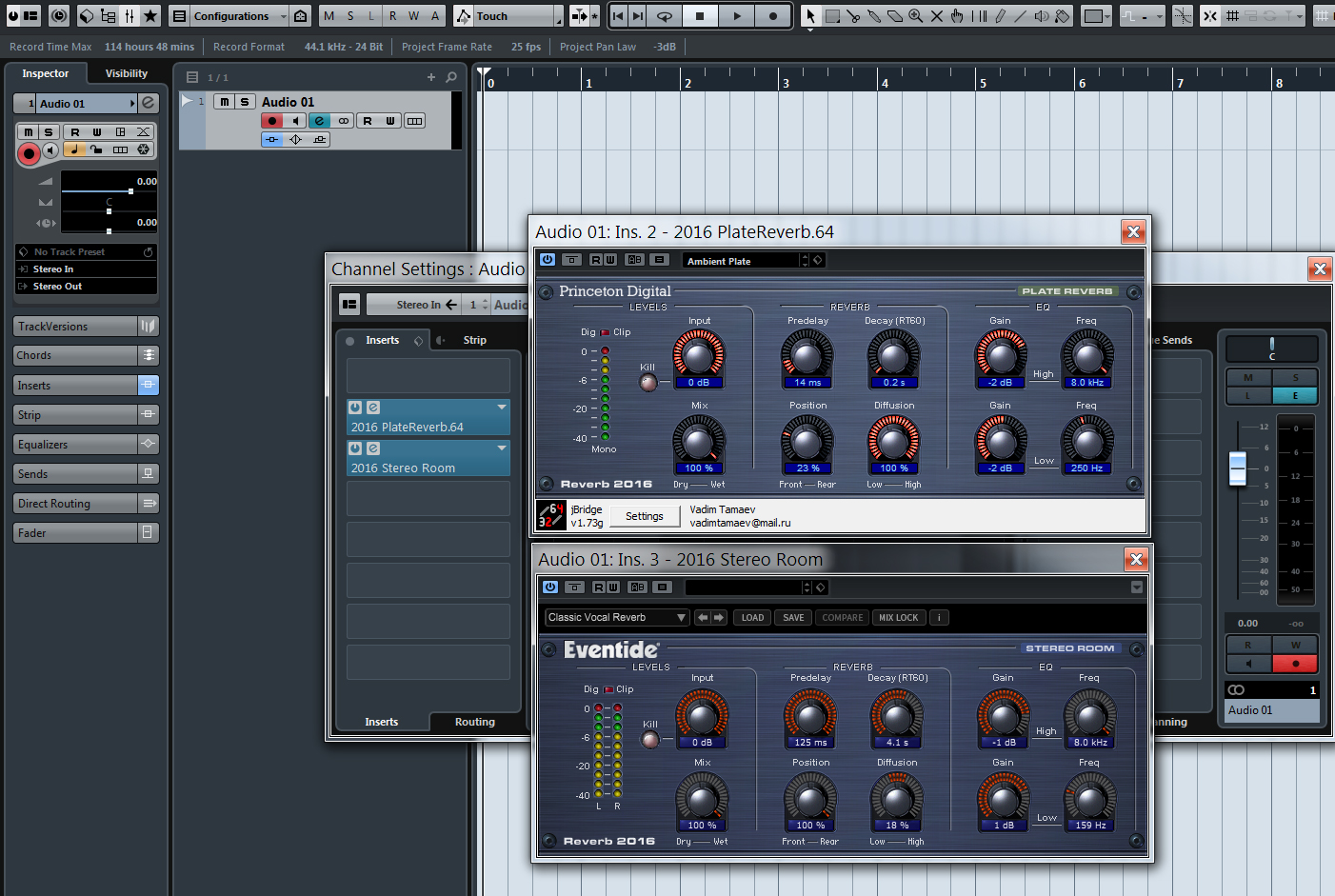Mute Audio 01 in track list

(224, 102)
